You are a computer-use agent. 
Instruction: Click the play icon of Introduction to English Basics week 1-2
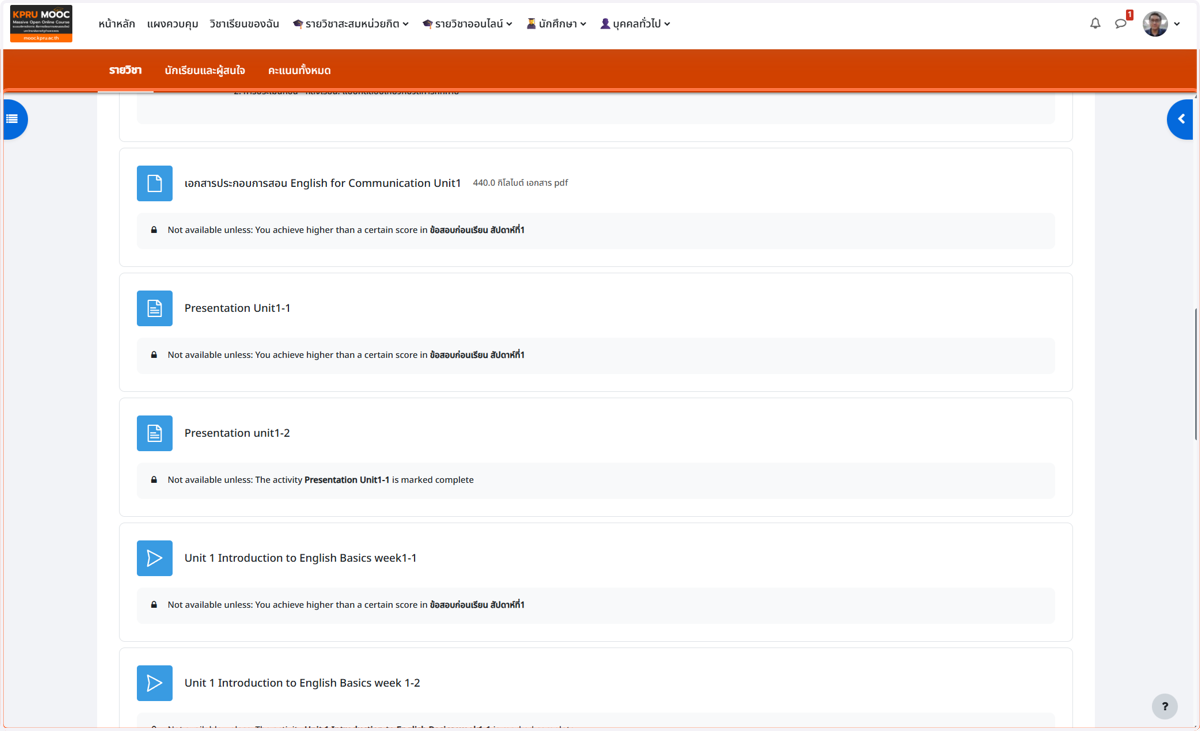tap(154, 683)
